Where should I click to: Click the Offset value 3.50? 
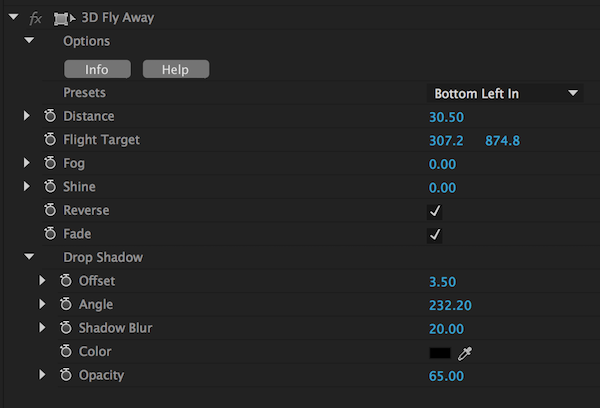[x=443, y=281]
